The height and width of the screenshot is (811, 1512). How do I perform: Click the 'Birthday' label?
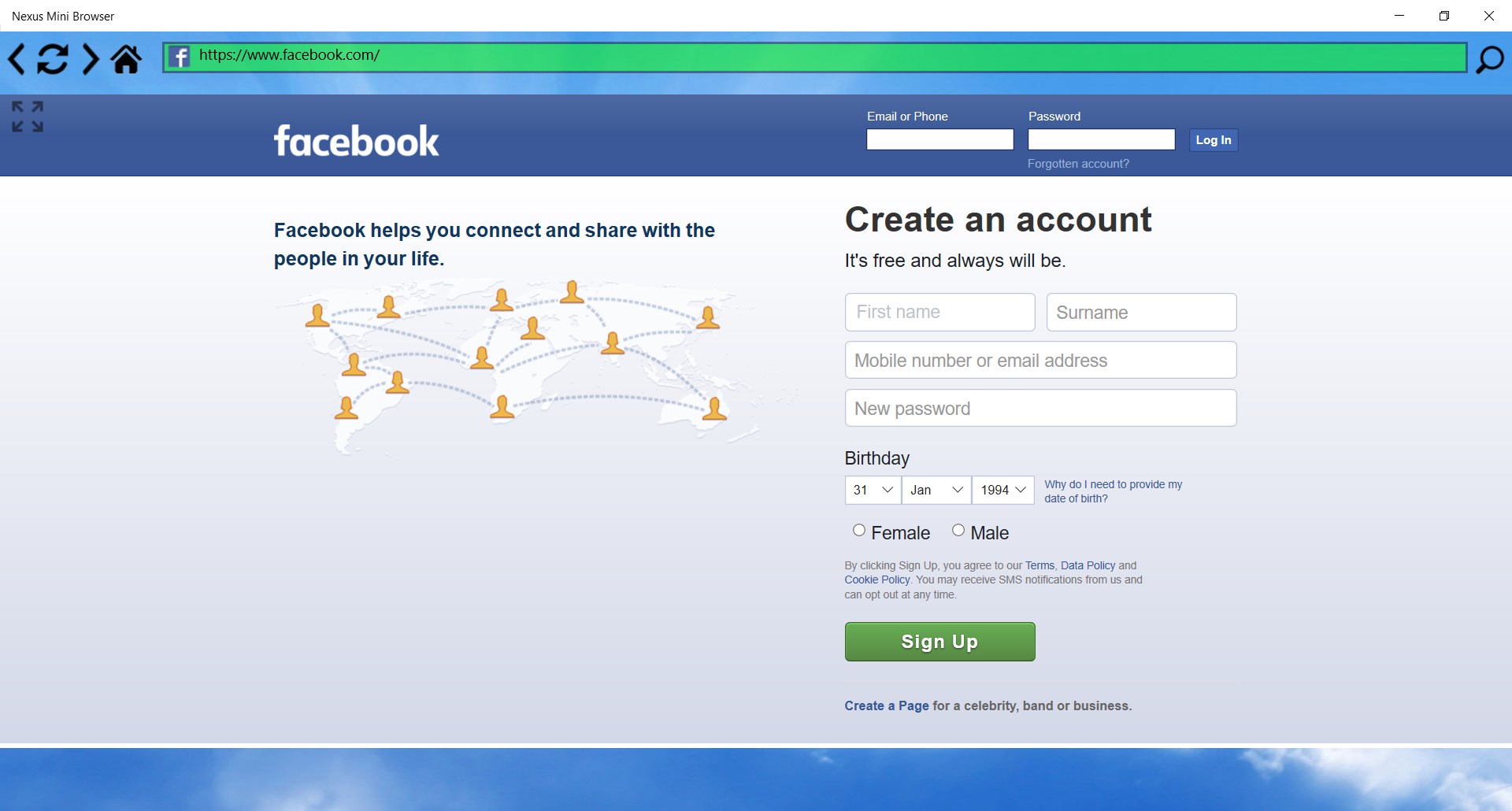coord(876,458)
